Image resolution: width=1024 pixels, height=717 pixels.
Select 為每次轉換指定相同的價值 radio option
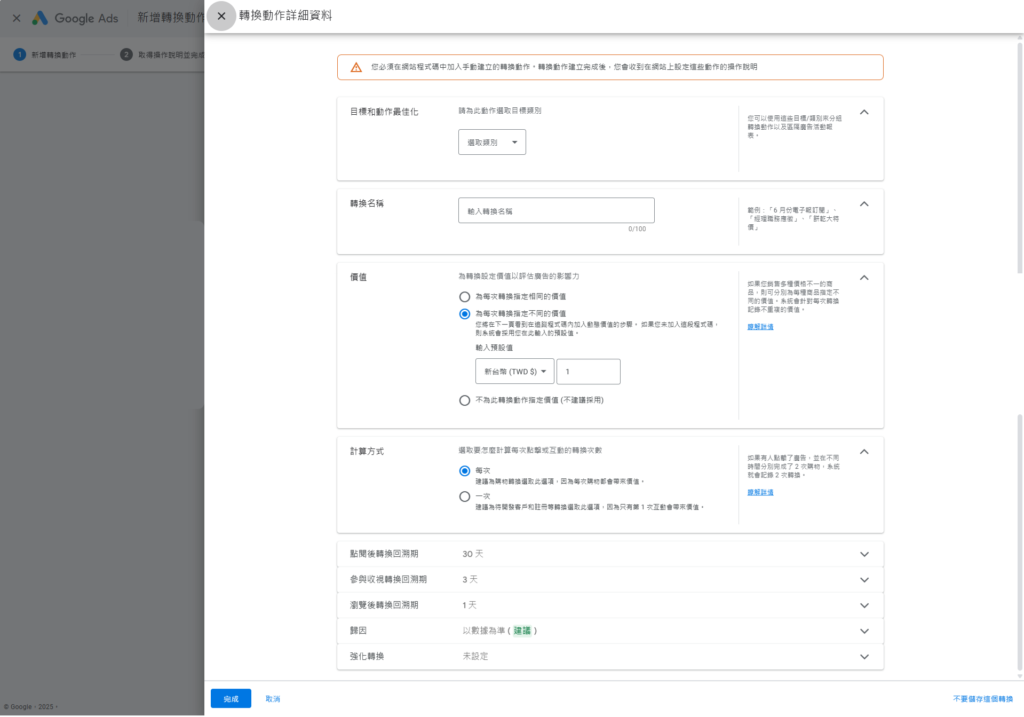click(x=464, y=297)
